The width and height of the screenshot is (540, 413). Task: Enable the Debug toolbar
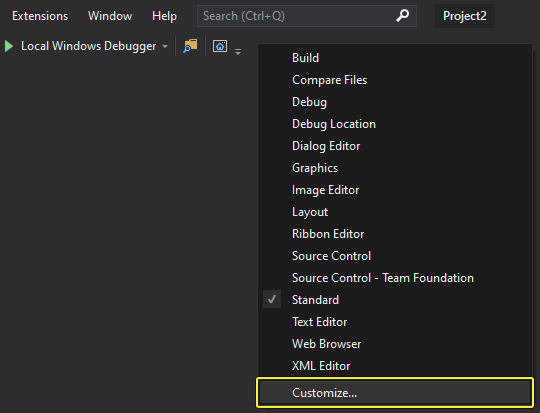coord(395,102)
